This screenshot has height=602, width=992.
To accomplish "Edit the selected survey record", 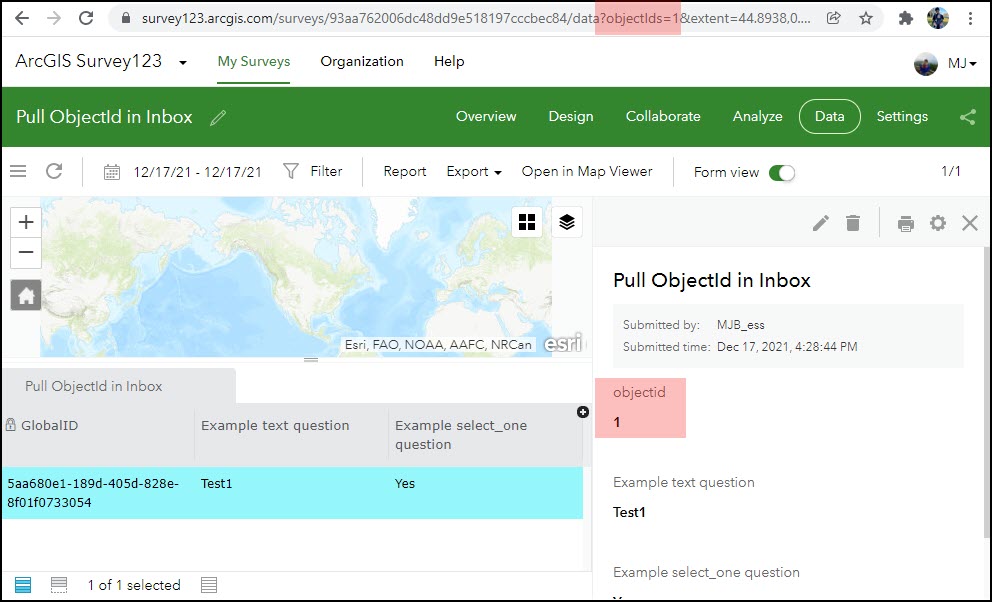I will coord(820,223).
